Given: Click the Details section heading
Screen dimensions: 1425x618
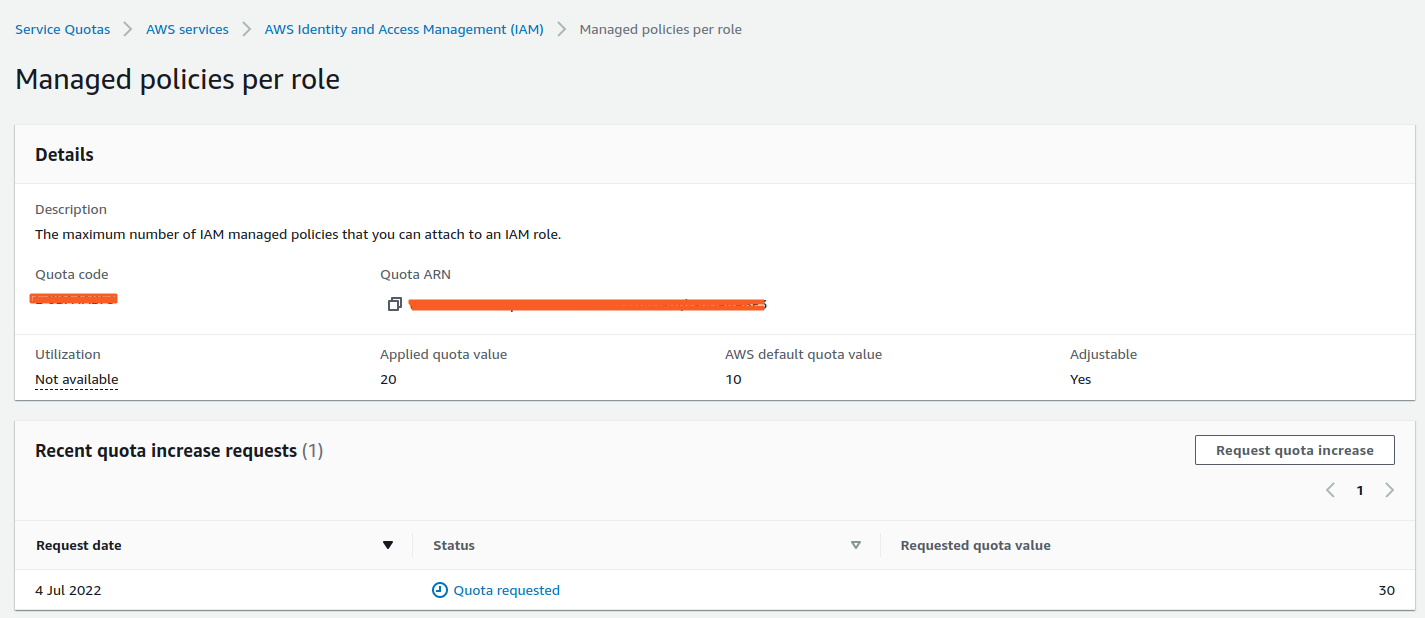Looking at the screenshot, I should click(x=64, y=155).
